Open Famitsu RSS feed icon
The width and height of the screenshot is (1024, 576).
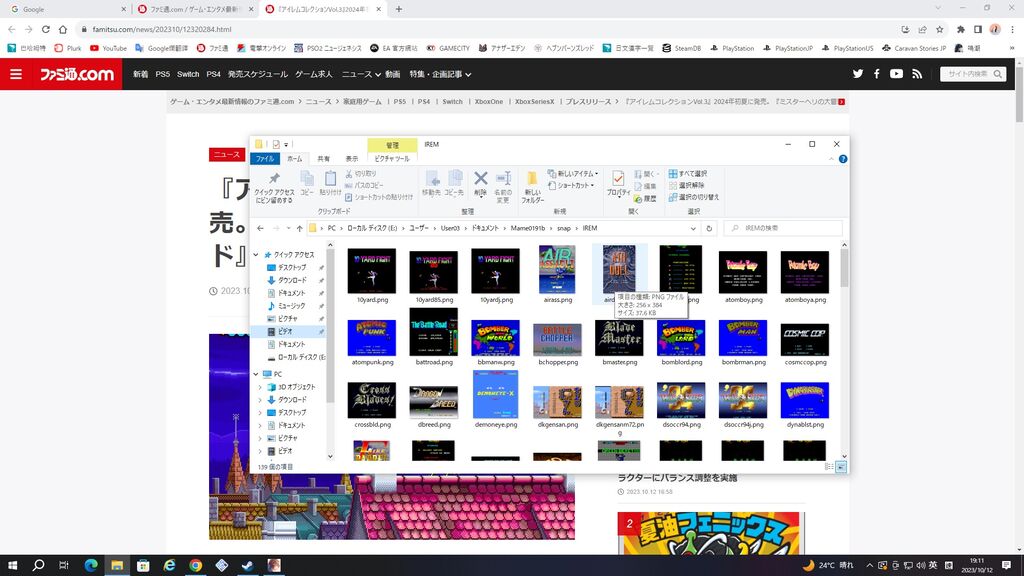pos(917,74)
